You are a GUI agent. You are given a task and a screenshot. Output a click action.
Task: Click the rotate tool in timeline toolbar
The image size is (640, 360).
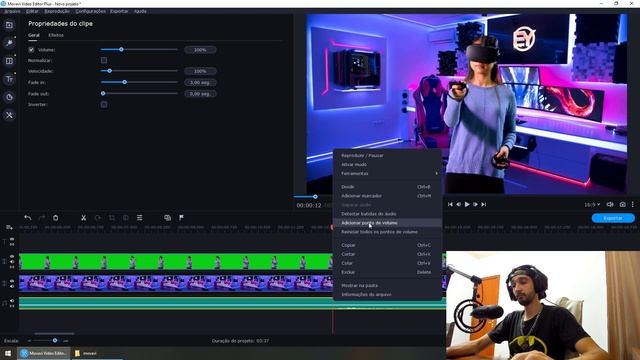pos(98,218)
